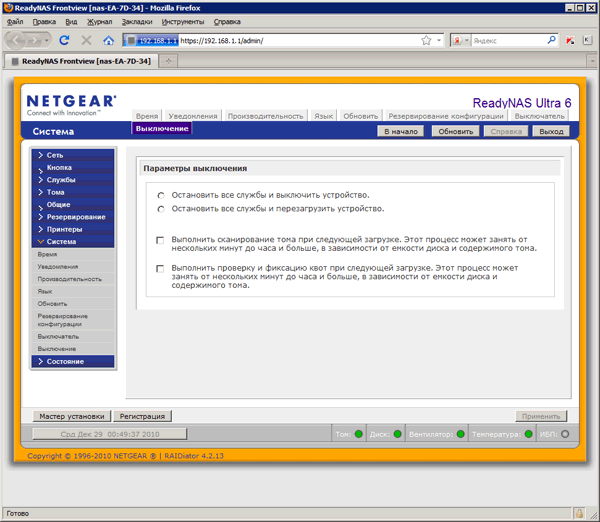600x522 pixels.
Task: Click the Яндекс search input field
Action: tap(508, 40)
